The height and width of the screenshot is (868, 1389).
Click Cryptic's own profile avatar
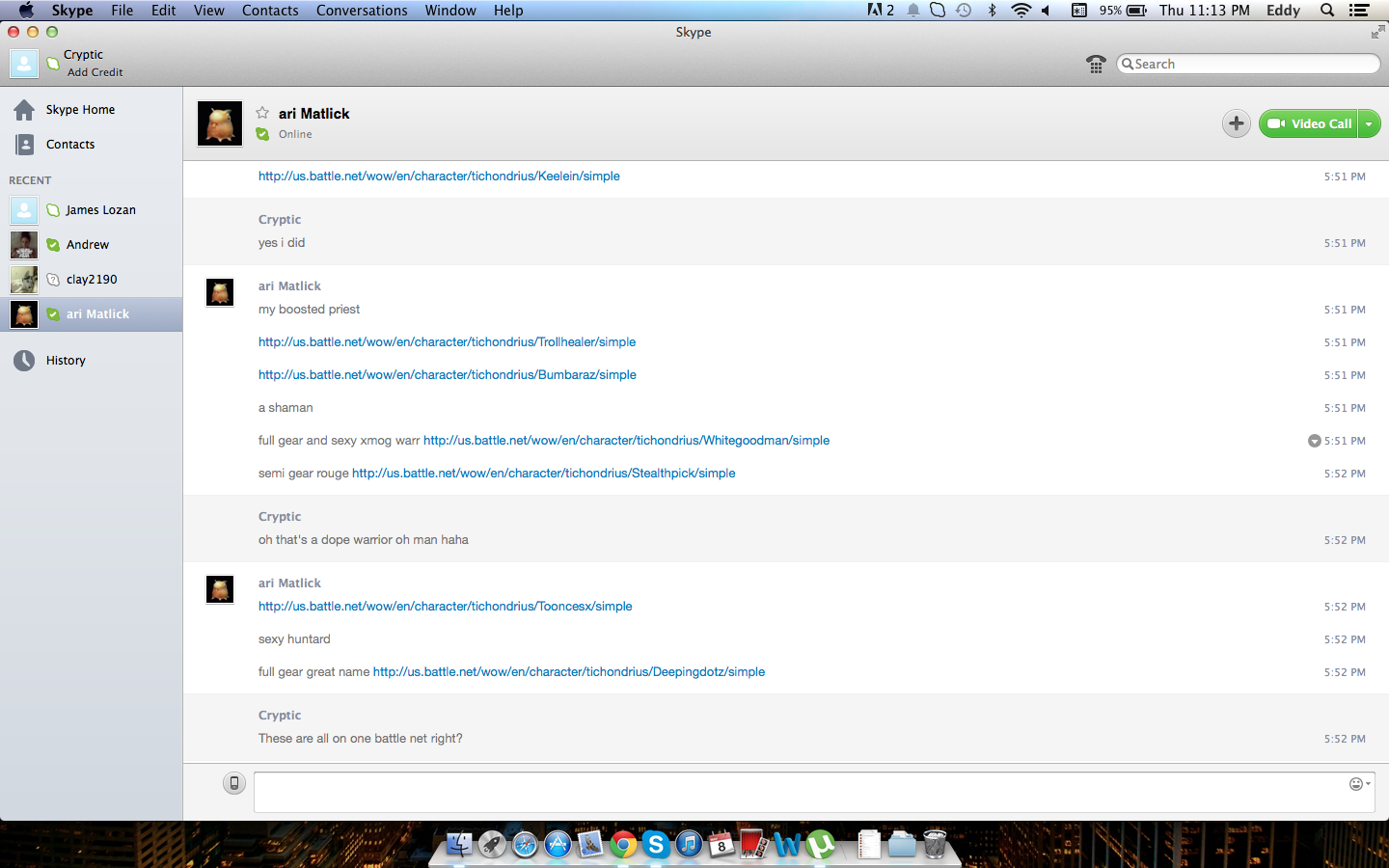tap(24, 64)
